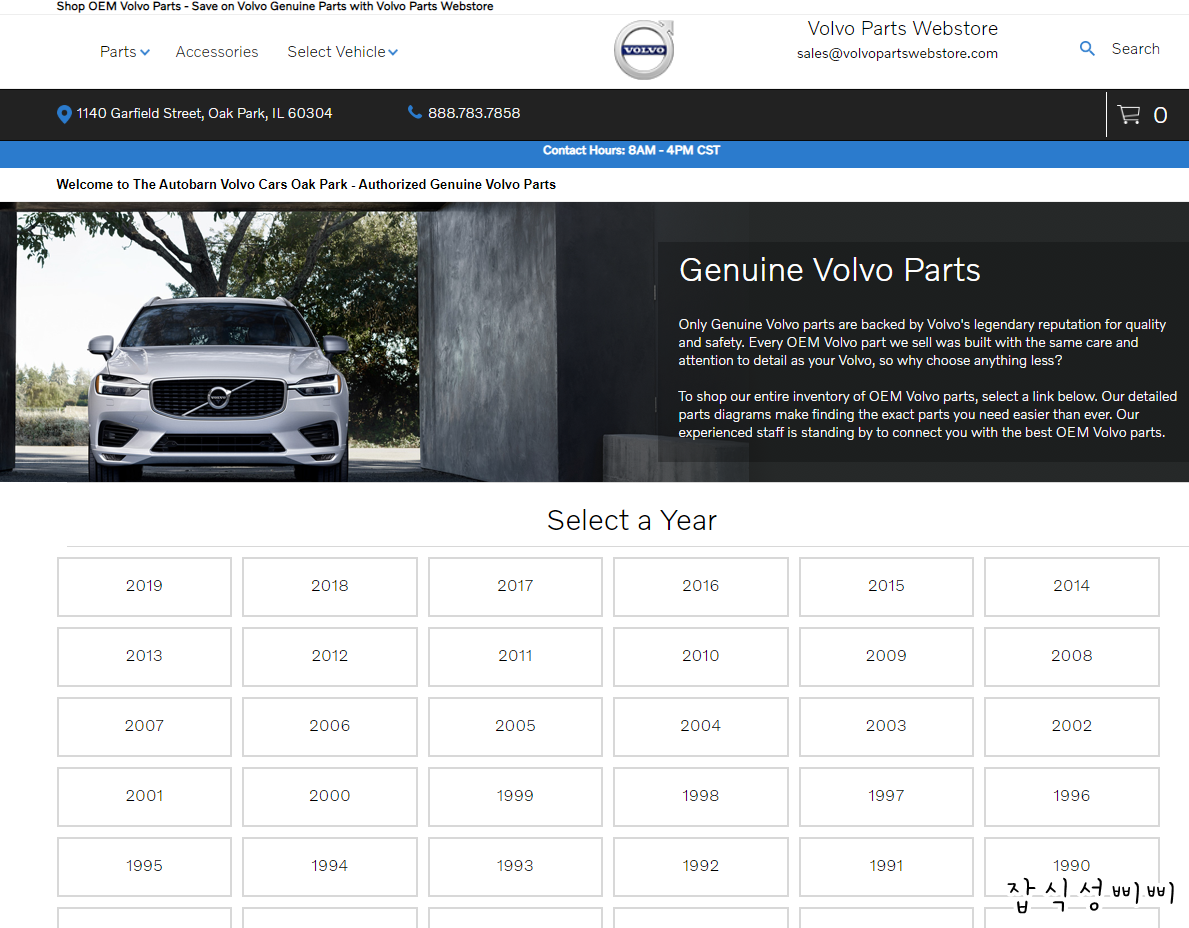Screen dimensions: 1189x928
Task: Click the 1140 Garfield Street address
Action: [x=204, y=113]
